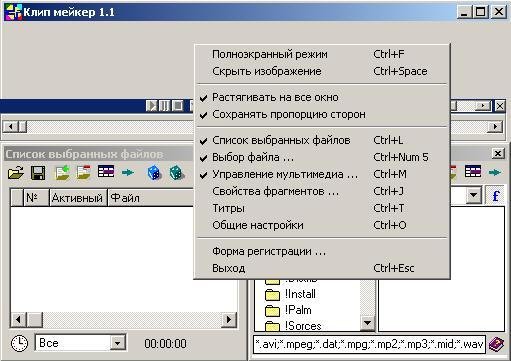Add a file using the green-arrow folder icon

pyautogui.click(x=62, y=173)
